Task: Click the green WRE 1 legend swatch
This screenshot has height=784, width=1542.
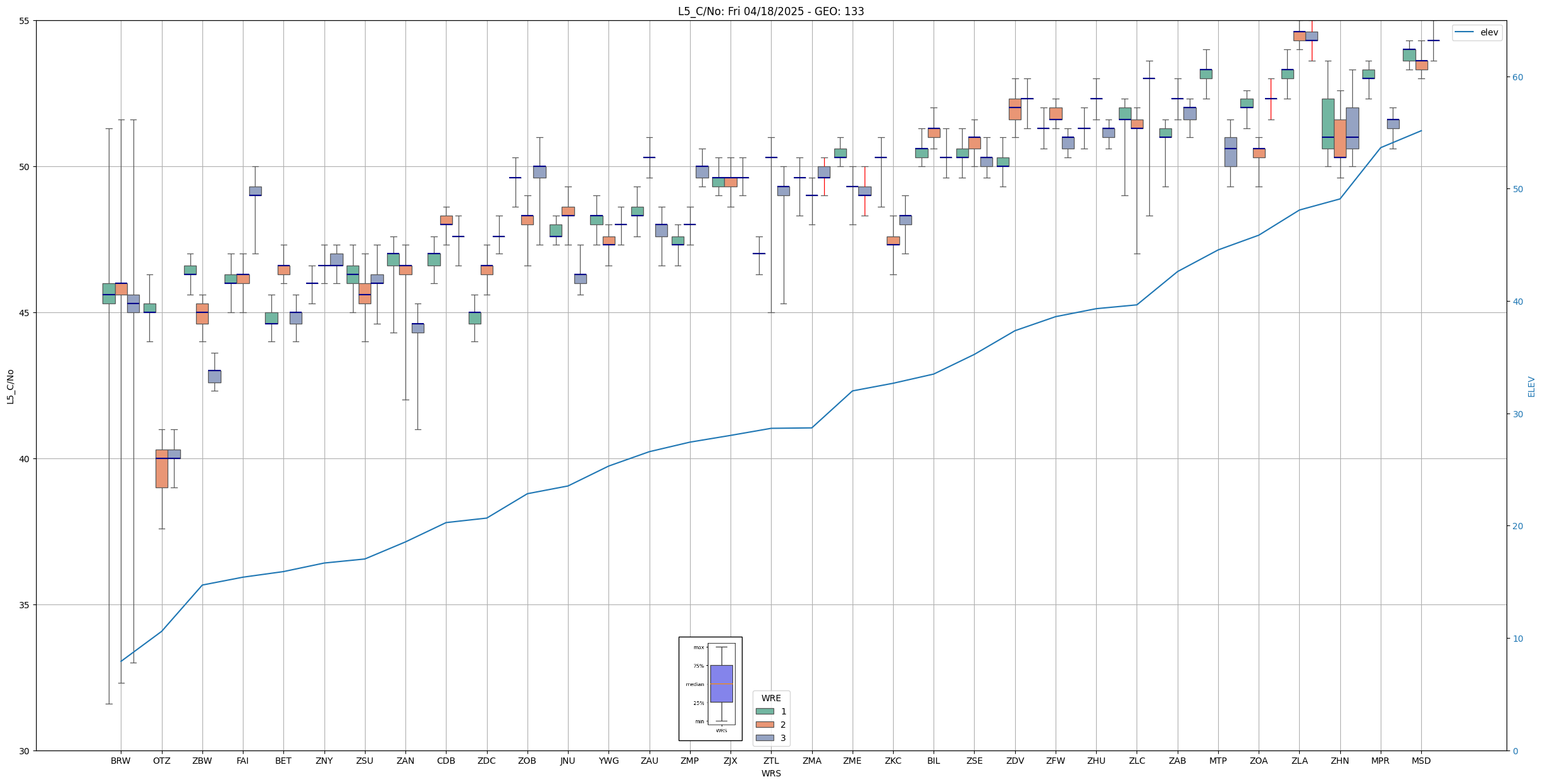Action: (764, 711)
